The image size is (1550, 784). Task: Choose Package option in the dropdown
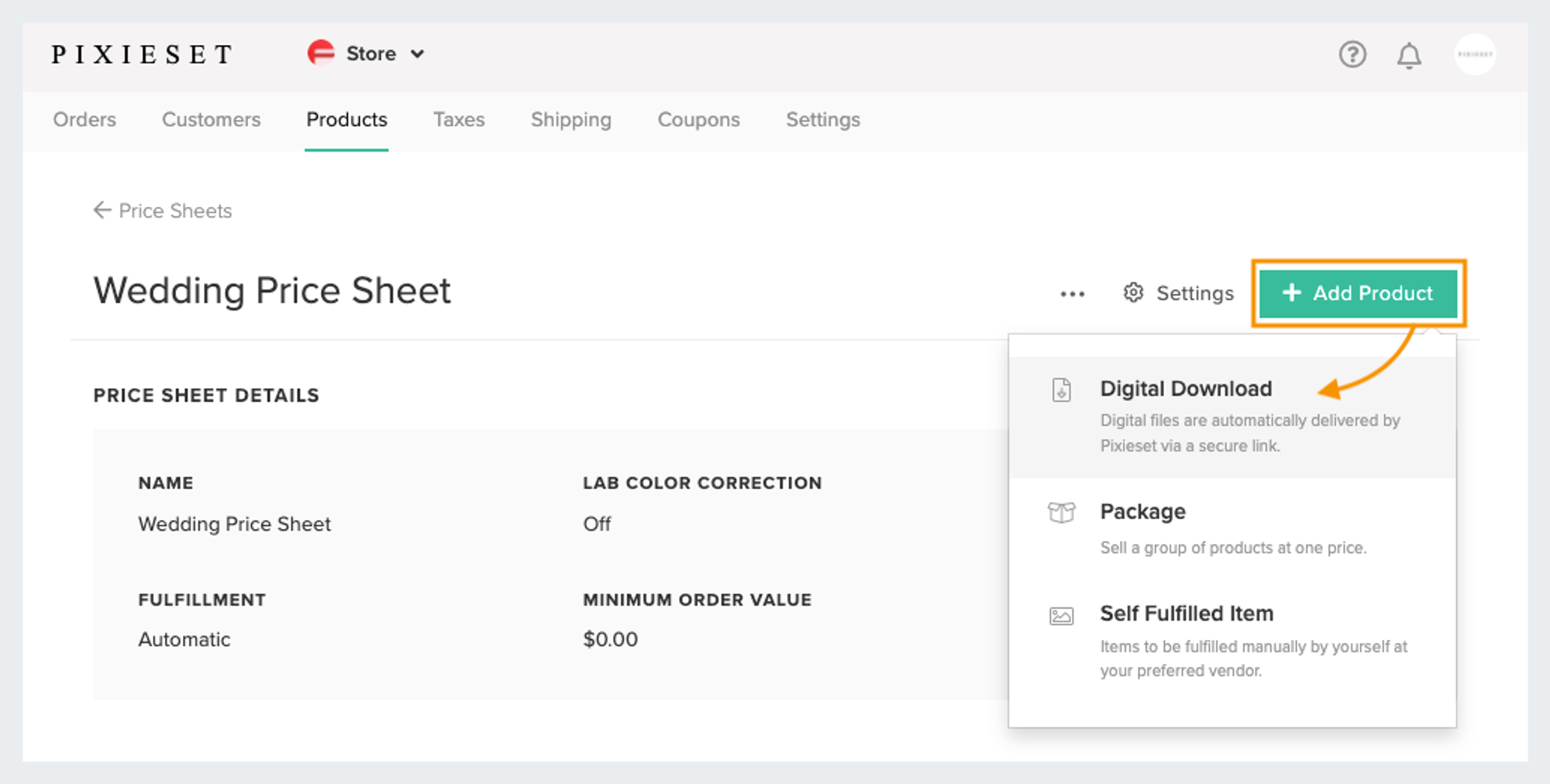tap(1143, 512)
